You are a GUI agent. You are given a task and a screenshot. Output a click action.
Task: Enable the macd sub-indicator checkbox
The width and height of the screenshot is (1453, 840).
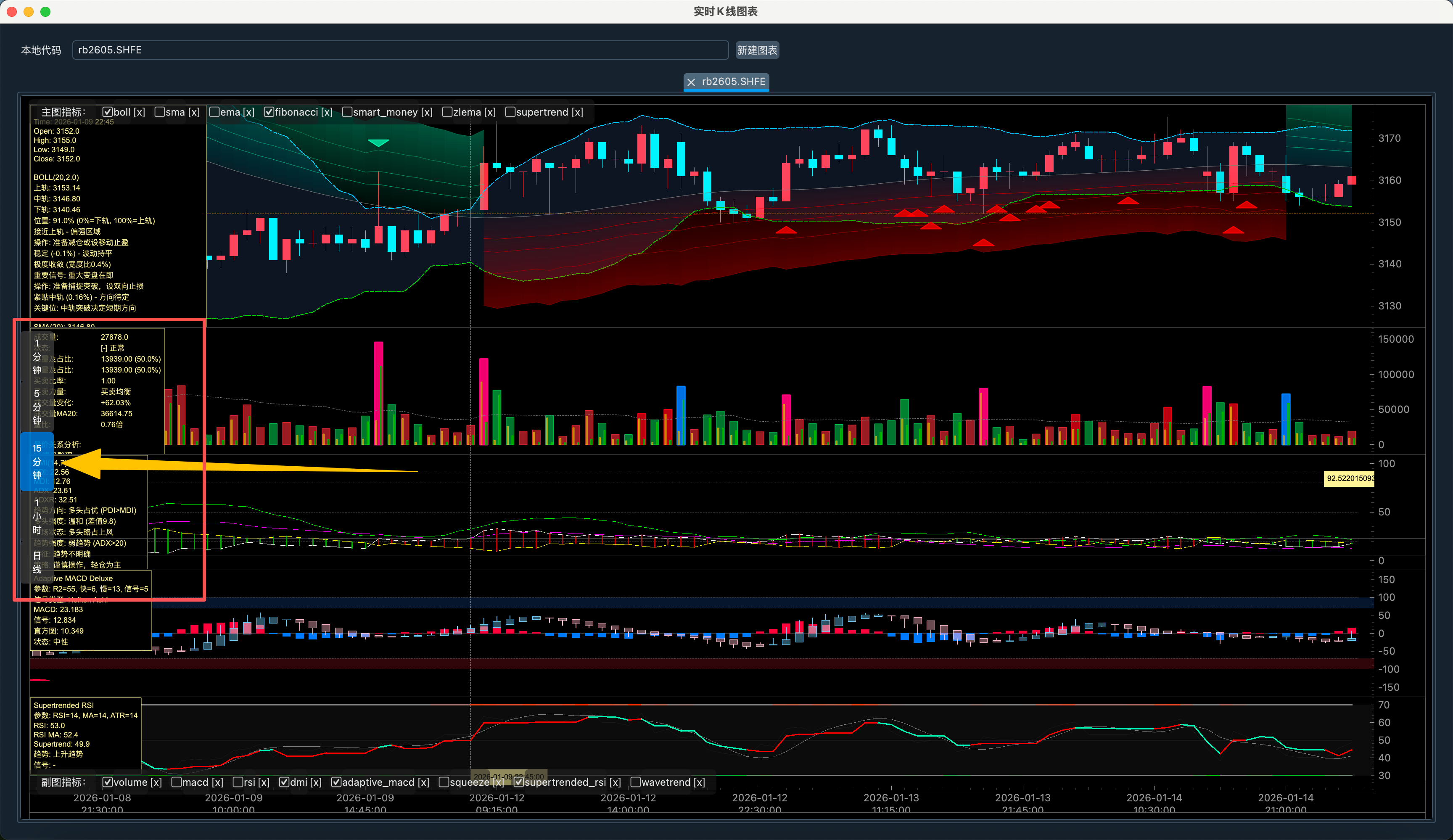pos(177,782)
